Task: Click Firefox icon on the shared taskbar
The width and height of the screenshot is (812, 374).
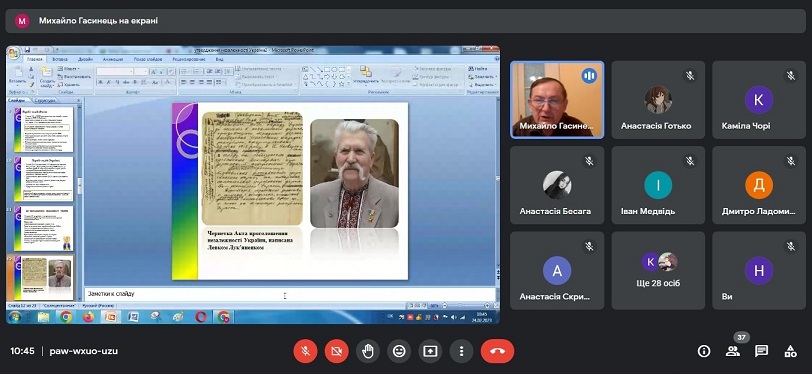Action: [88, 317]
